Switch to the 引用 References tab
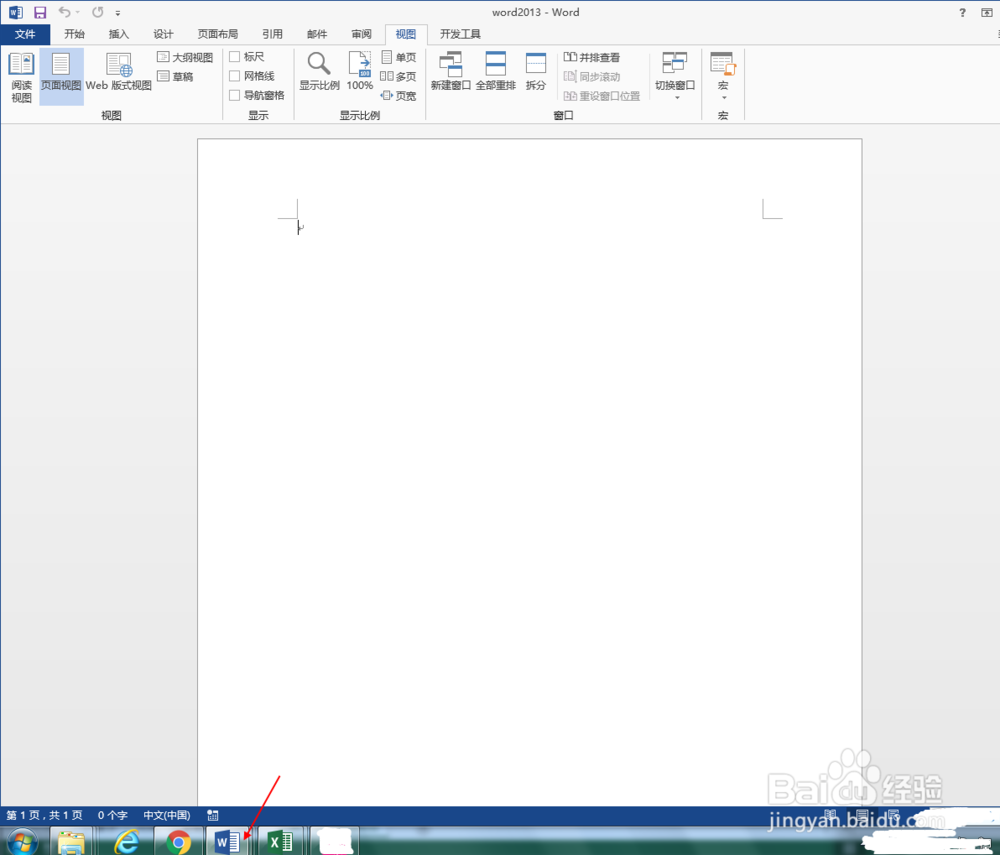Screen dimensions: 1000x855 coord(272,34)
